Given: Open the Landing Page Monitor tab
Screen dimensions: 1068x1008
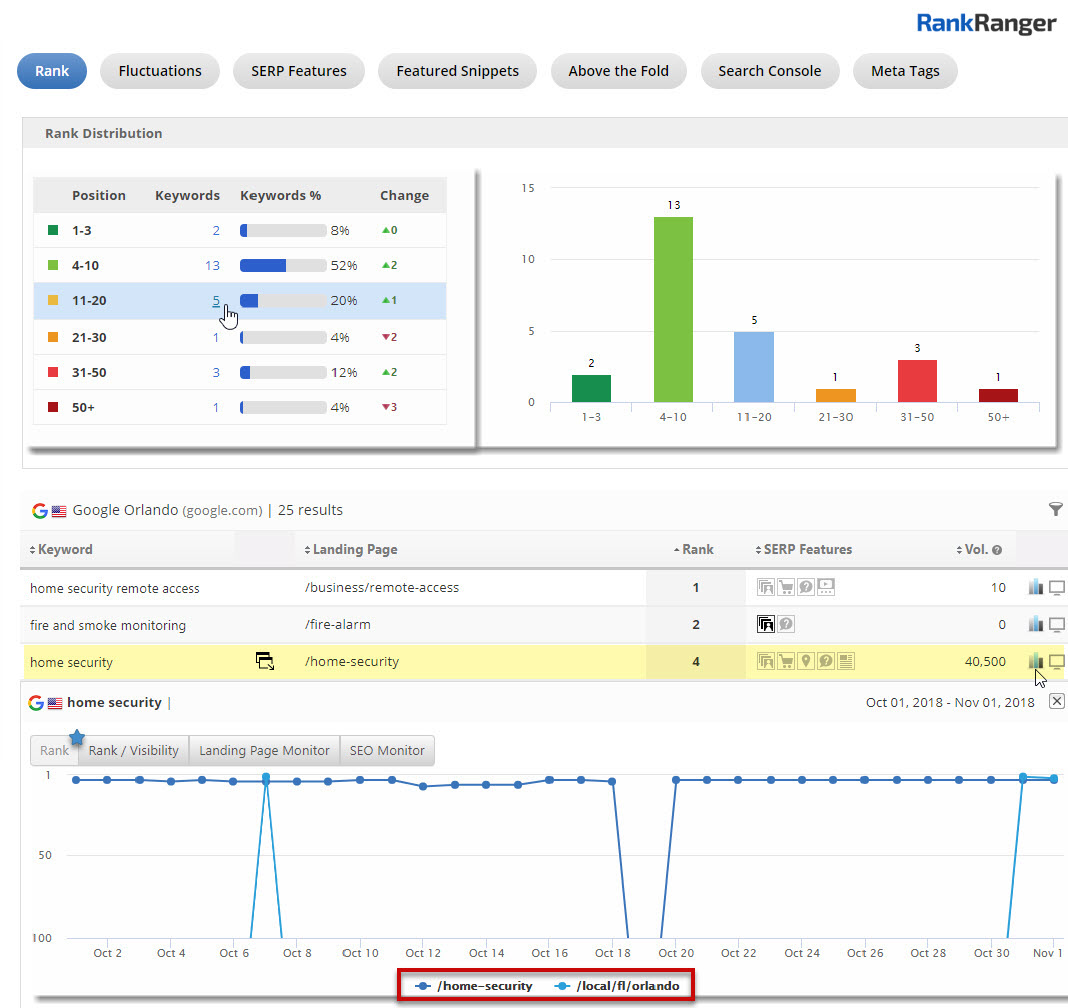Looking at the screenshot, I should 264,750.
